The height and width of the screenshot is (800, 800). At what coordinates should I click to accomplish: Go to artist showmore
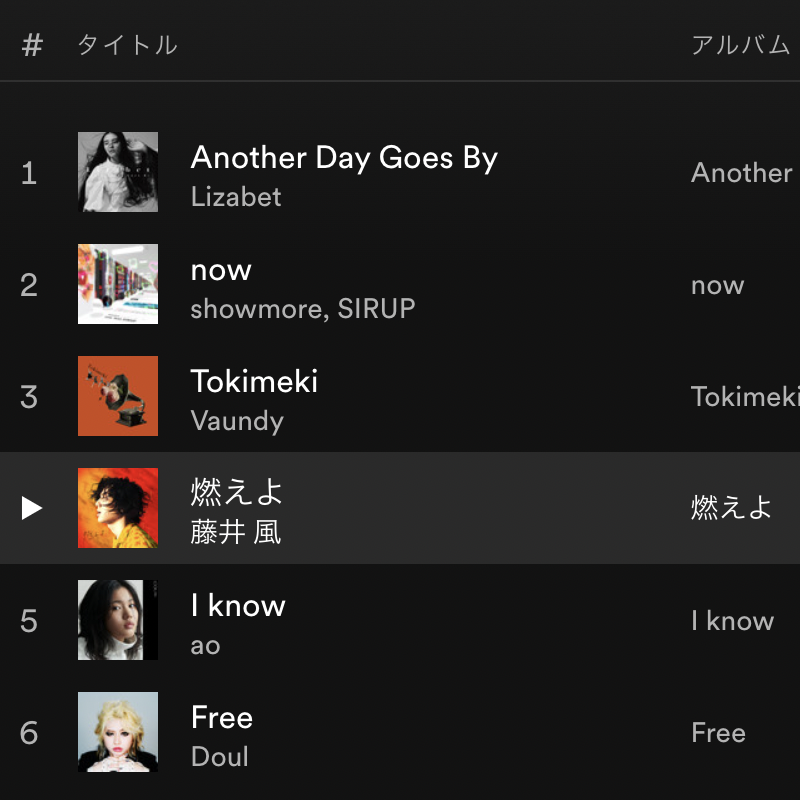pyautogui.click(x=256, y=308)
